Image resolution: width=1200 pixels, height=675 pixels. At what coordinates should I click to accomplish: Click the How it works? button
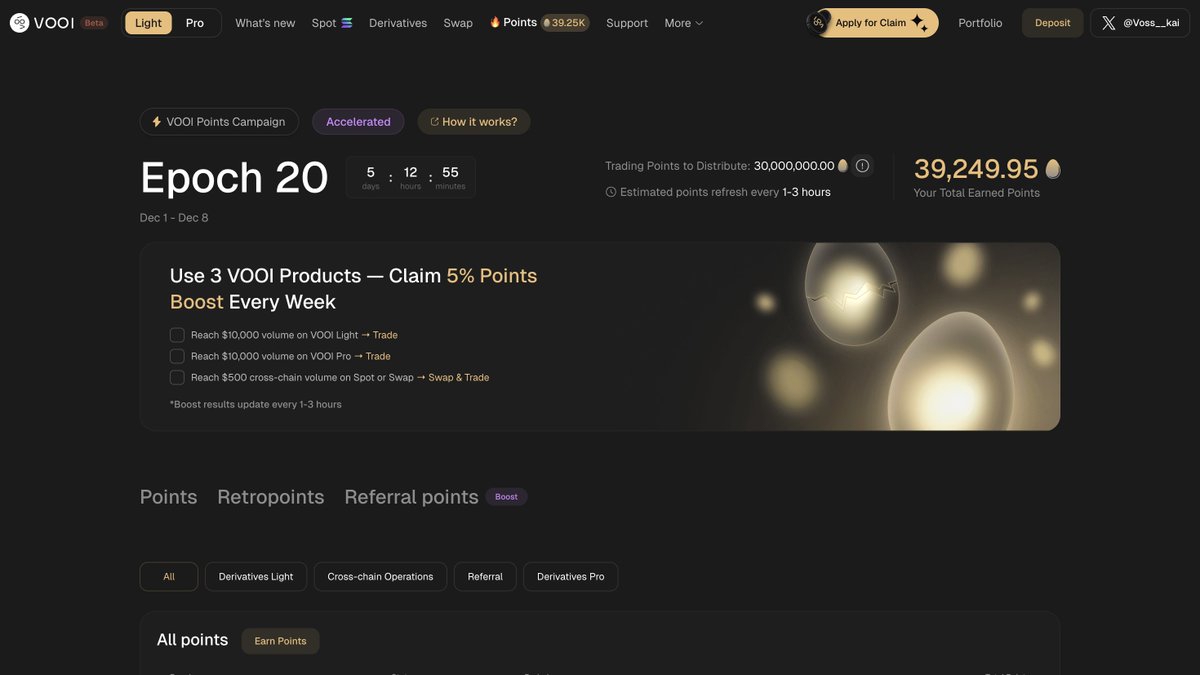pyautogui.click(x=474, y=122)
